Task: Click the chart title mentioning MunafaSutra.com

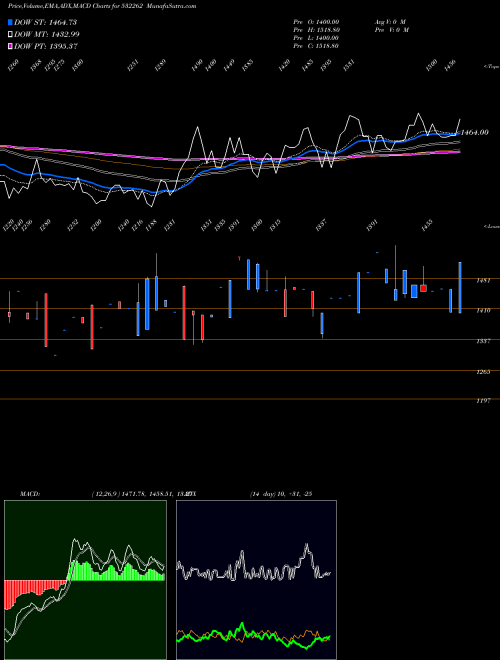Action: click(102, 6)
